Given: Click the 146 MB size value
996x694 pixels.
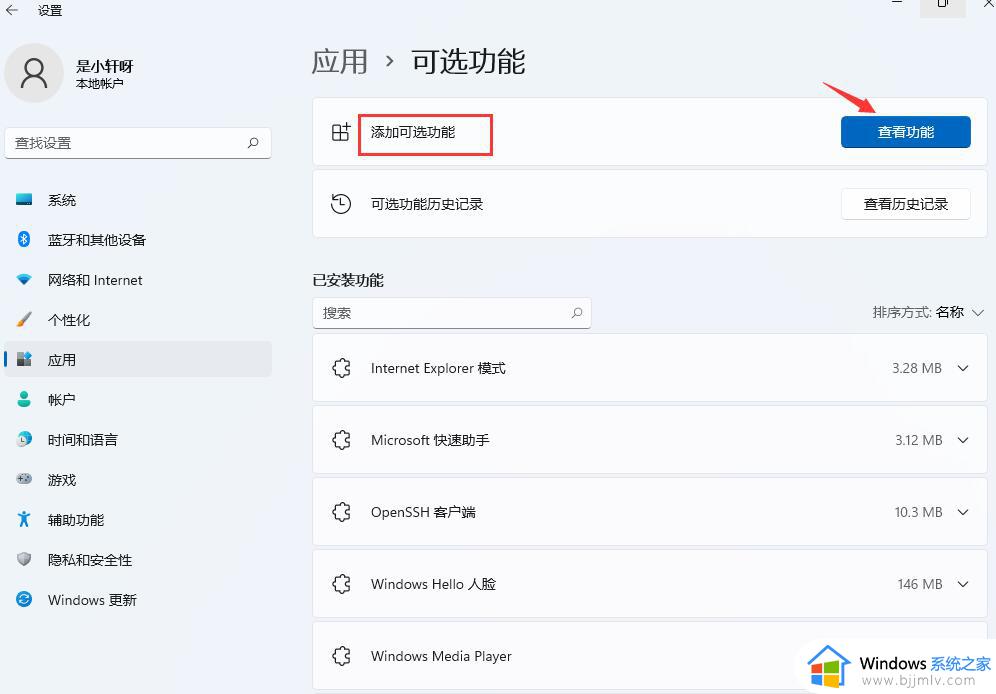Looking at the screenshot, I should [x=920, y=584].
